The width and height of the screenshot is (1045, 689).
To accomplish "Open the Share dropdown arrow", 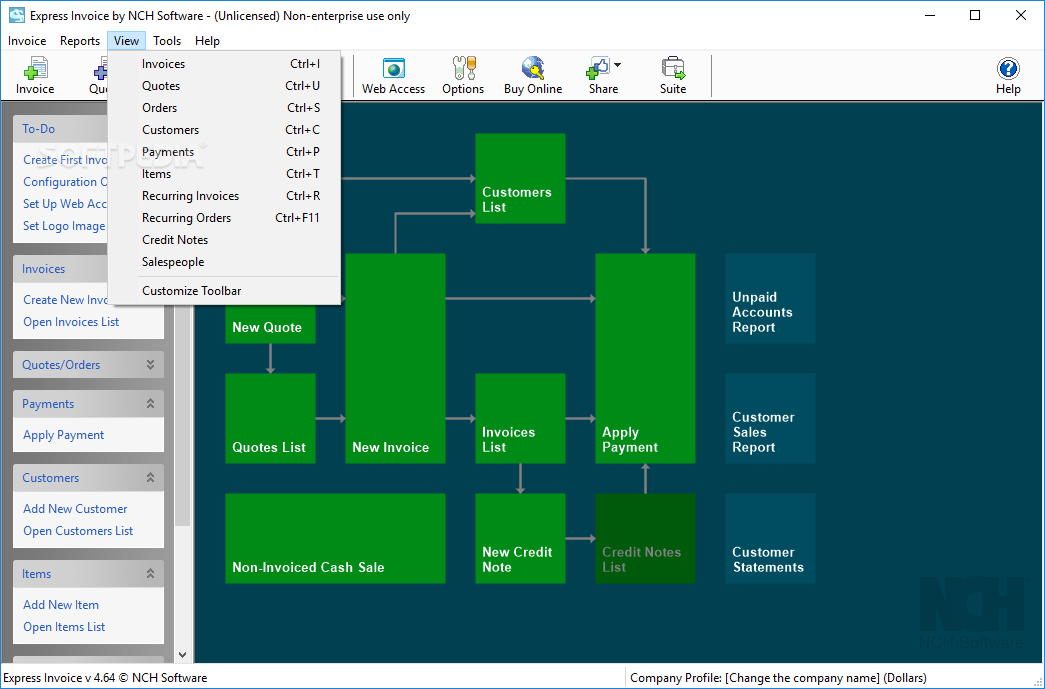I will tap(617, 65).
